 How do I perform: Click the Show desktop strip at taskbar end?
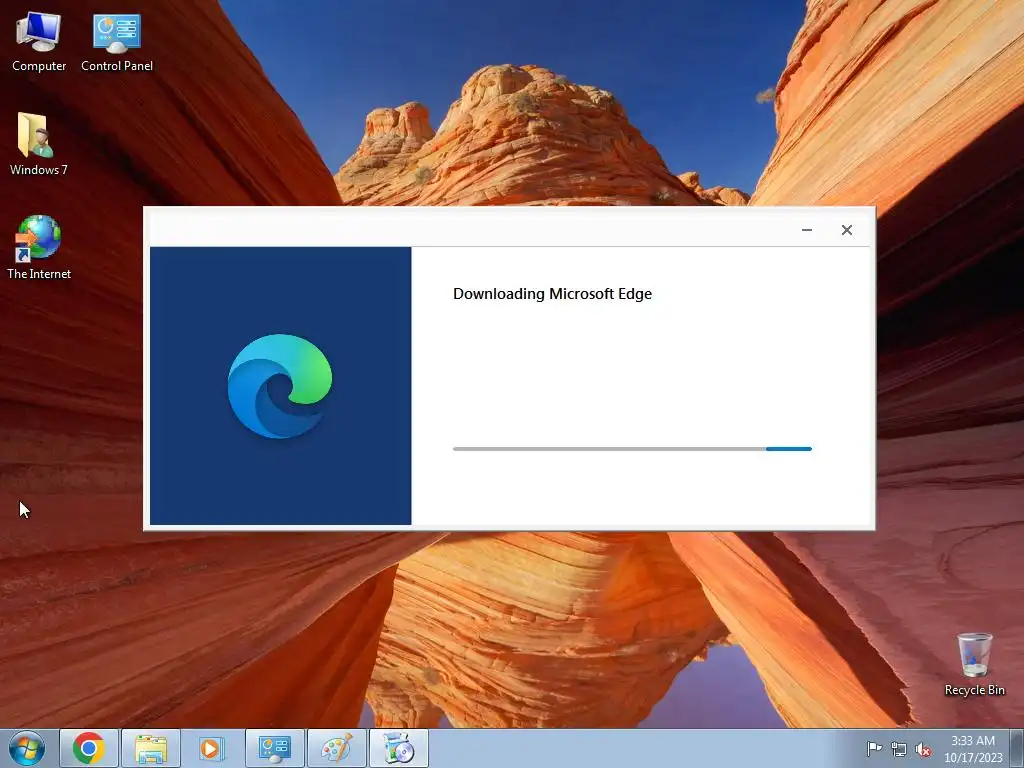tap(1017, 748)
